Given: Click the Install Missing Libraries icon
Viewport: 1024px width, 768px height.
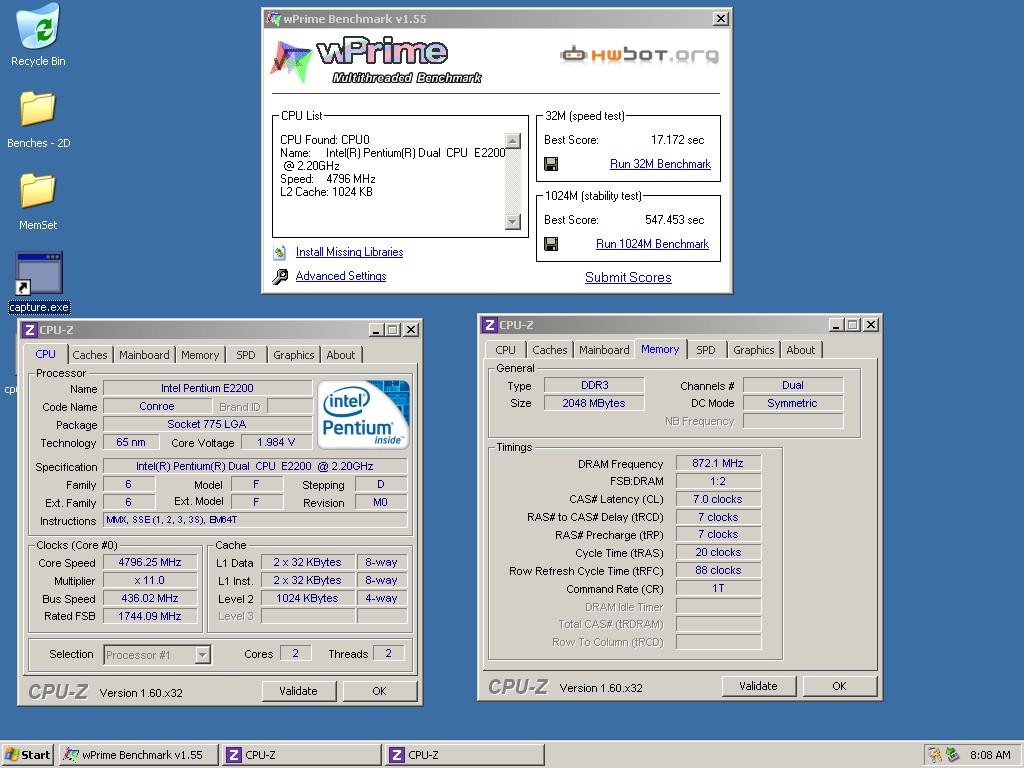Looking at the screenshot, I should [280, 252].
